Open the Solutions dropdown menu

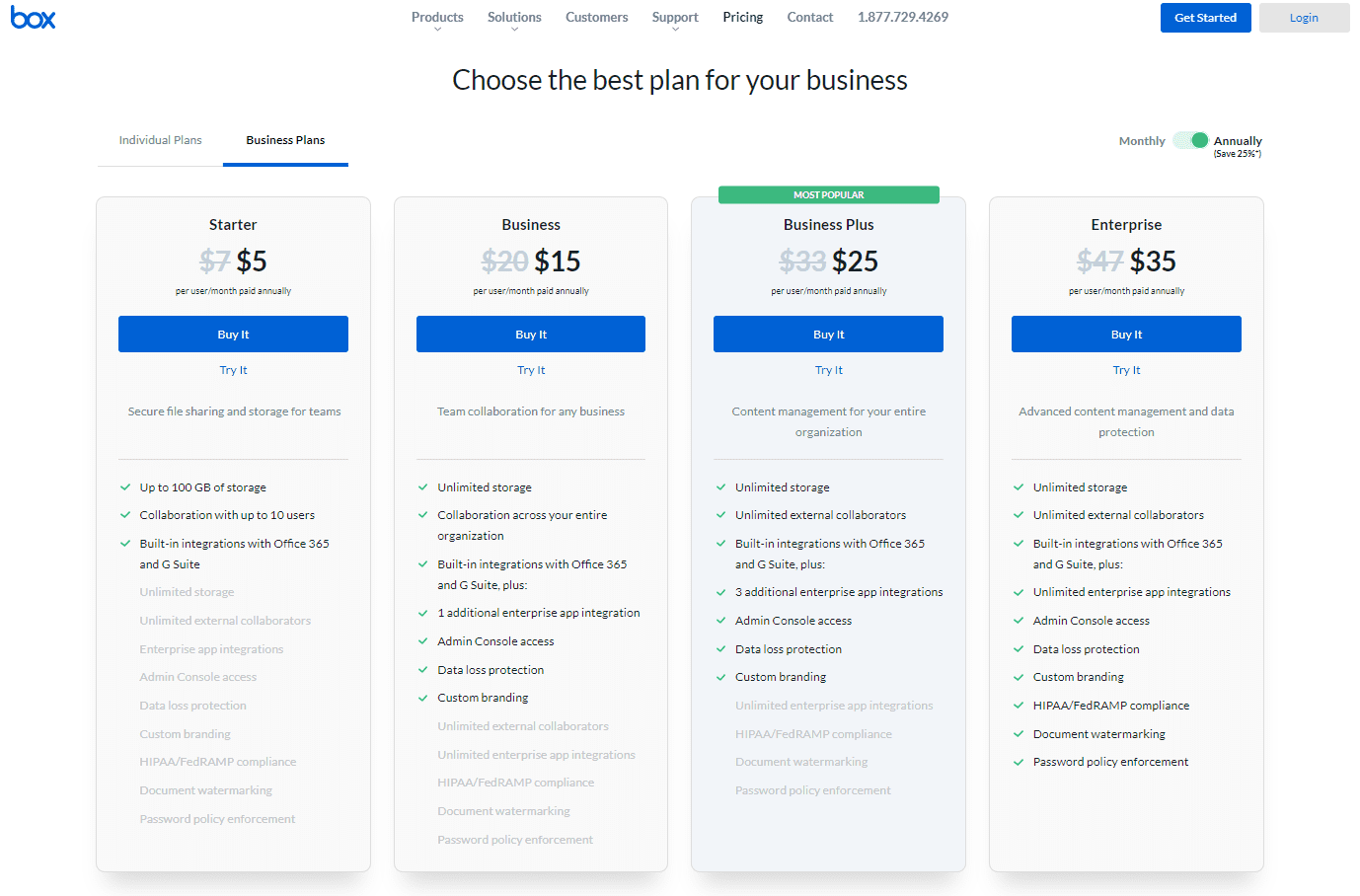[x=513, y=17]
